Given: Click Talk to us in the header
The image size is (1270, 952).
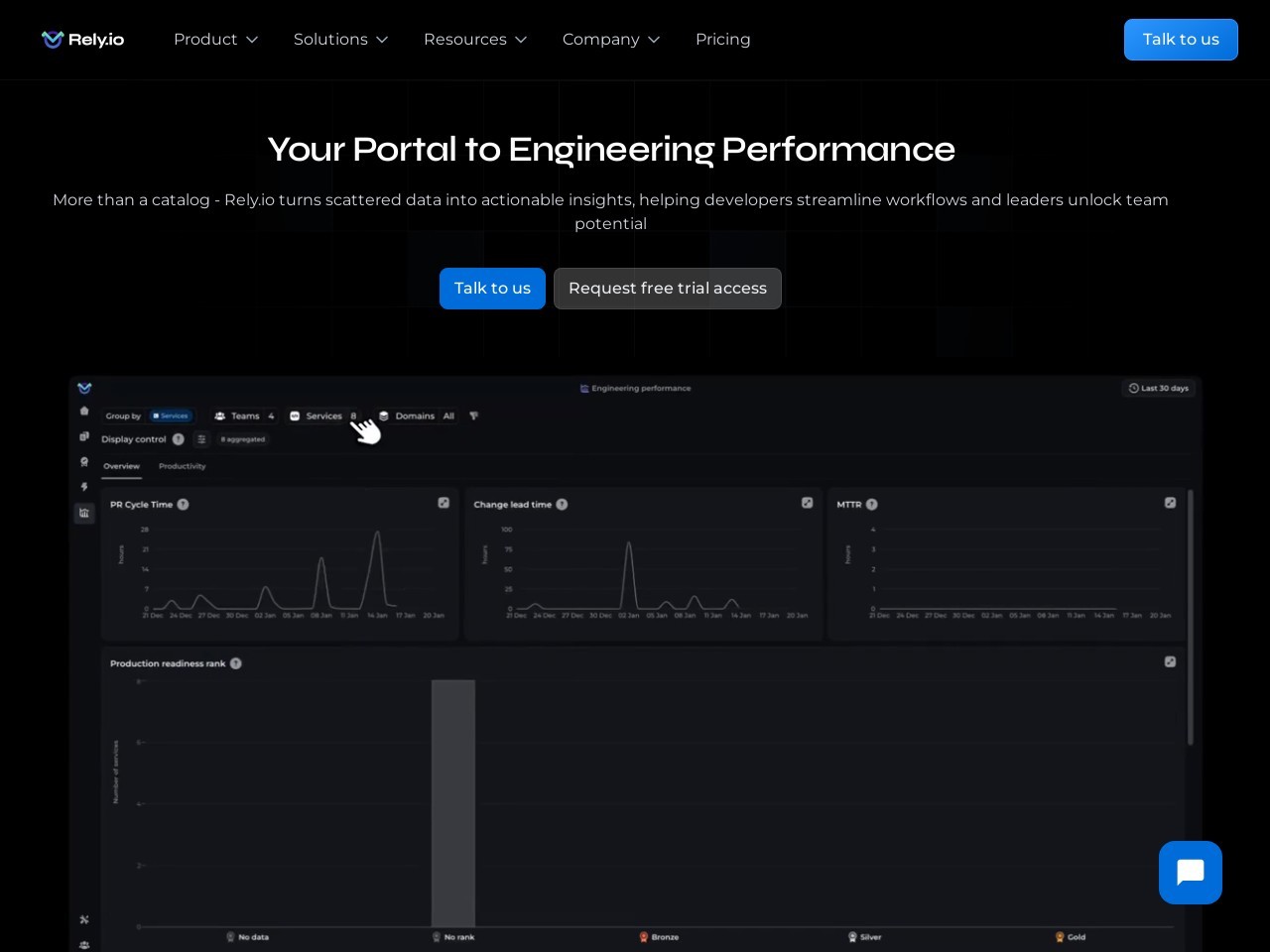Looking at the screenshot, I should click(1181, 40).
